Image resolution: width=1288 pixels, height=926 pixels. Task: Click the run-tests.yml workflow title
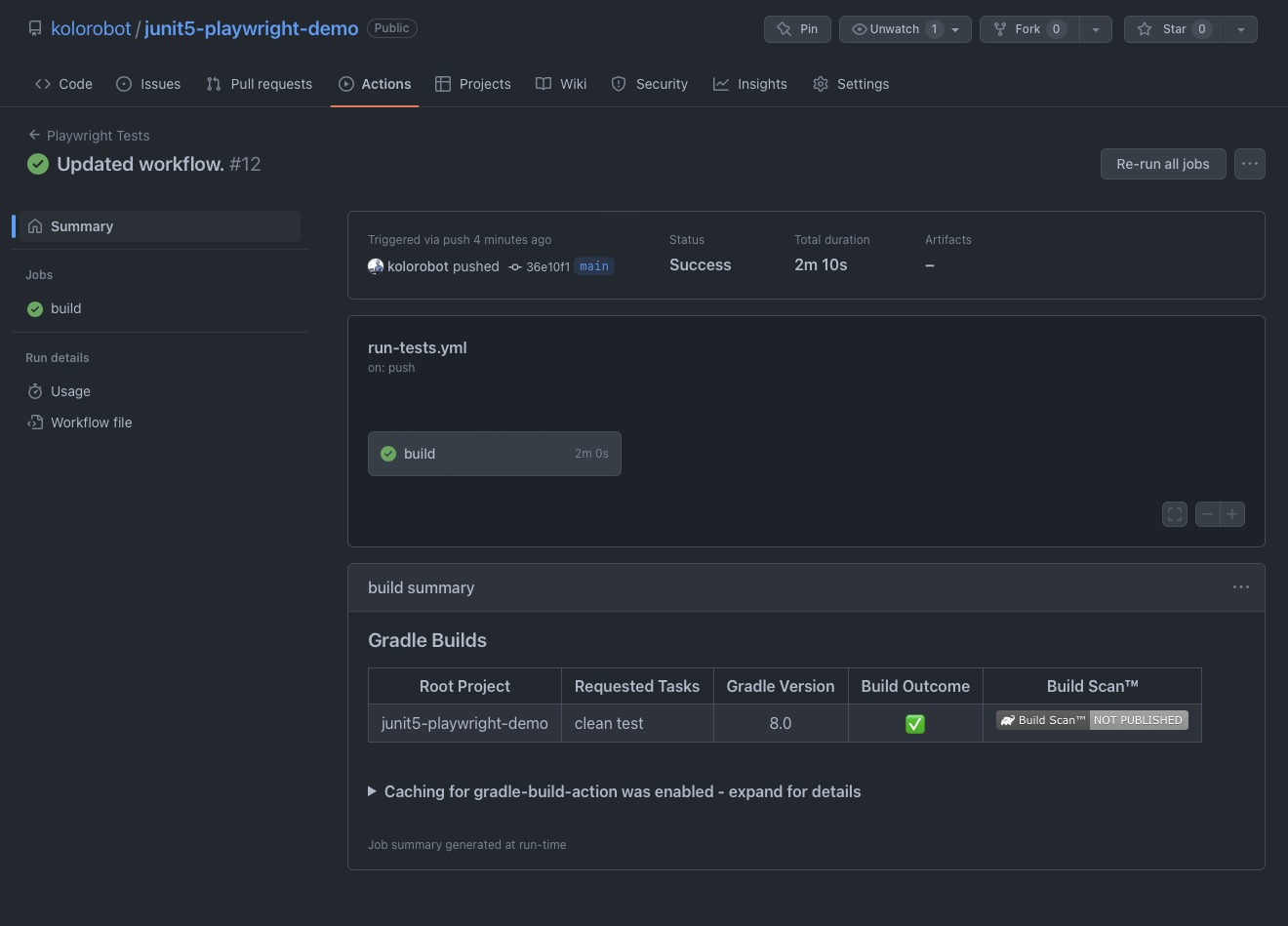418,347
